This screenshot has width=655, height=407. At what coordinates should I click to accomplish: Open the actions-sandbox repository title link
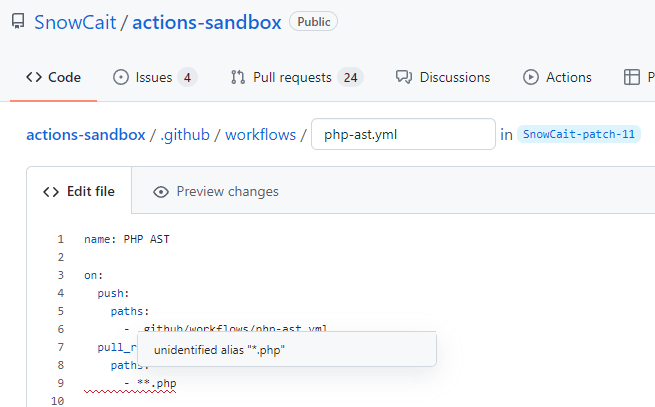pos(207,22)
